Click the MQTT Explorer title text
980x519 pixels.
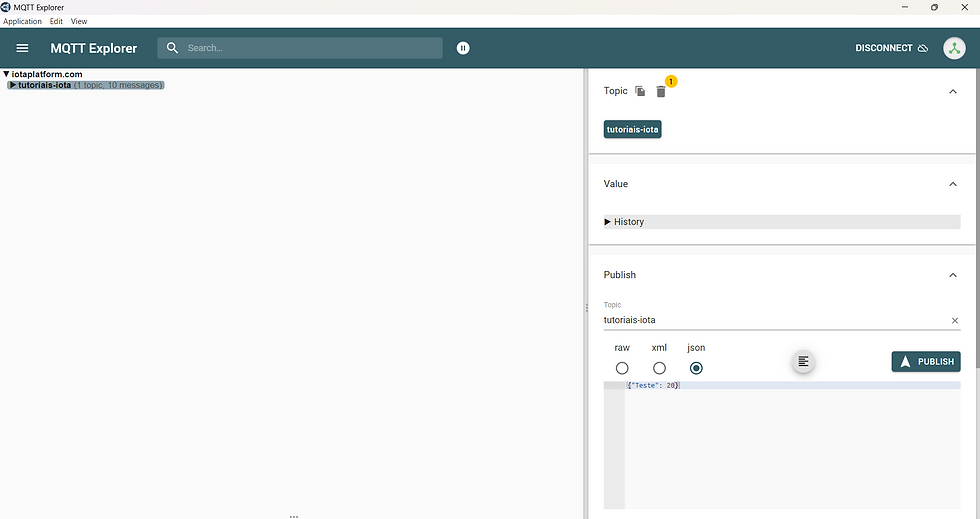[94, 48]
